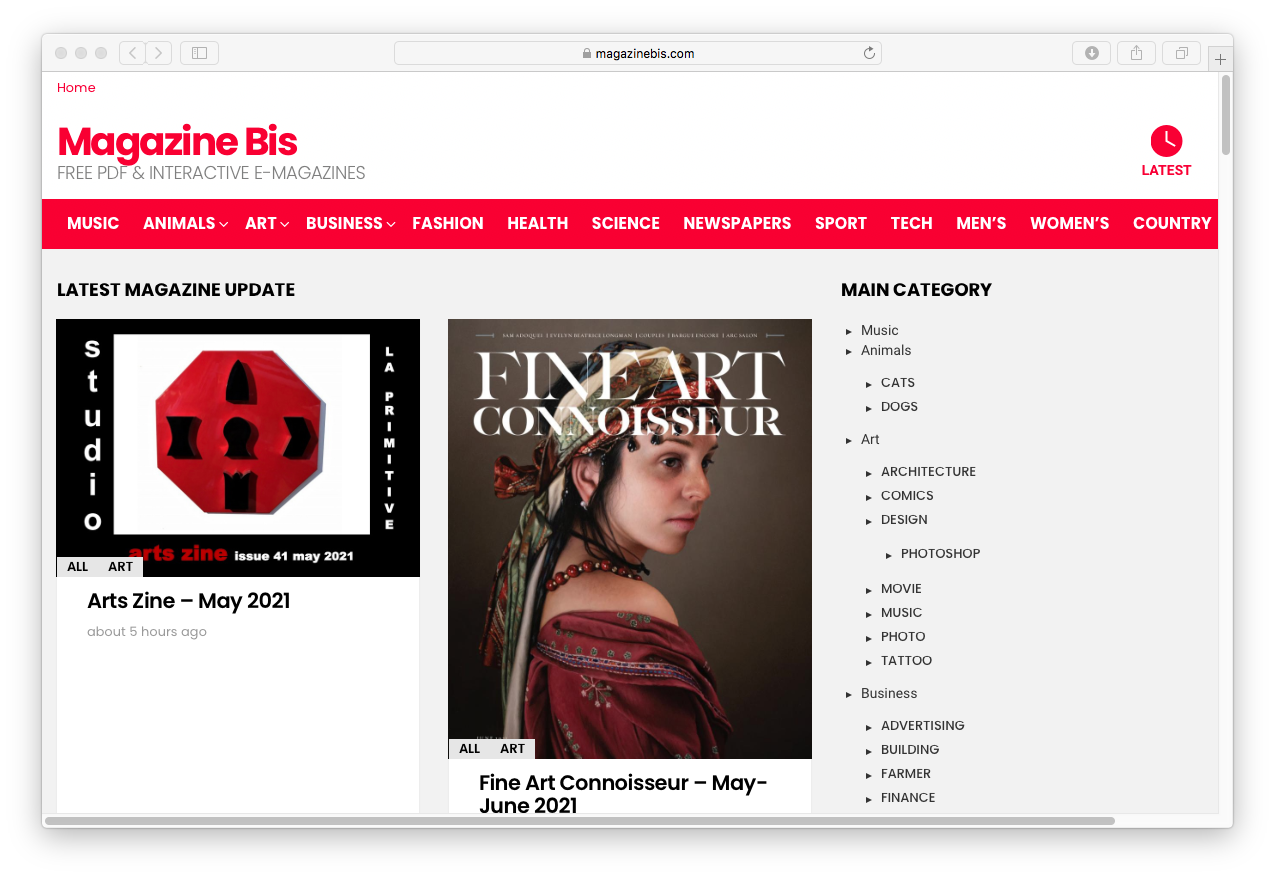
Task: Click ALL tag on Fine Art Connoisseur
Action: click(x=470, y=749)
